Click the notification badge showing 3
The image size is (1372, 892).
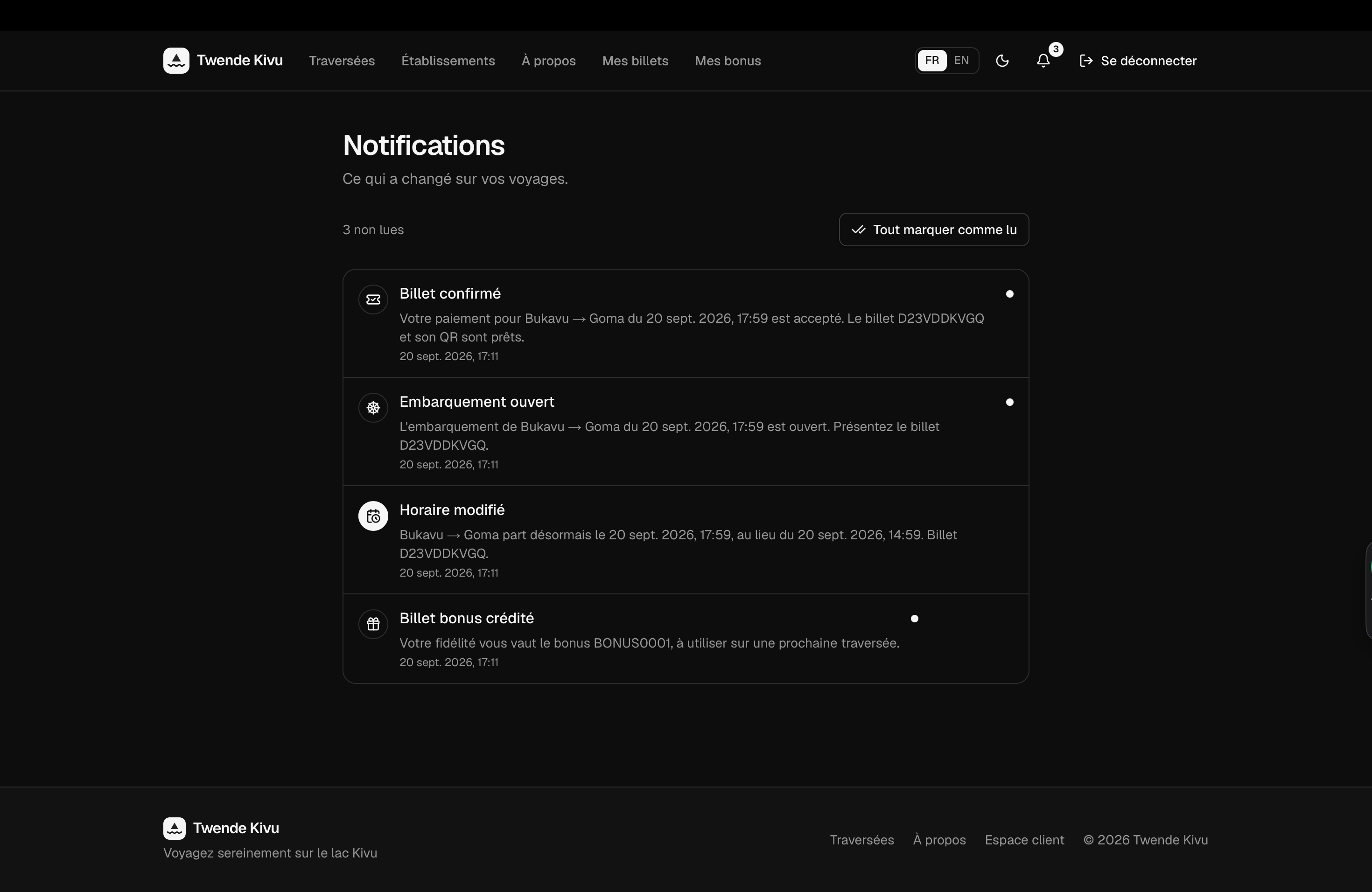pos(1056,49)
